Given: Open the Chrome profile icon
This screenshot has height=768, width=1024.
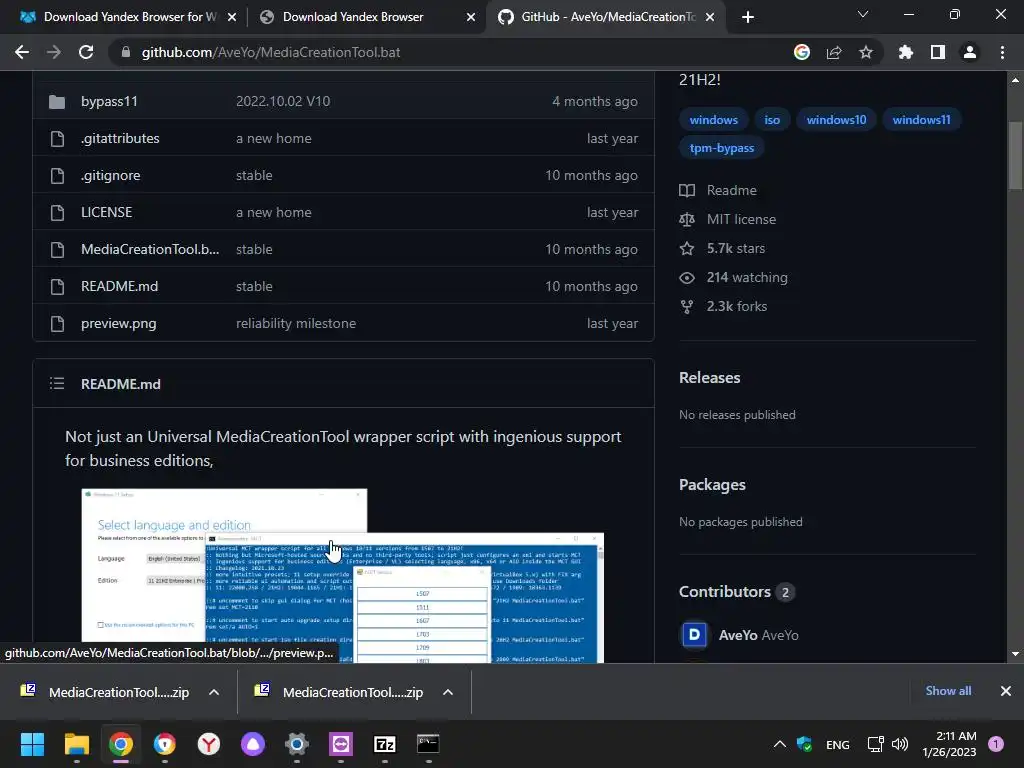Looking at the screenshot, I should (x=970, y=52).
